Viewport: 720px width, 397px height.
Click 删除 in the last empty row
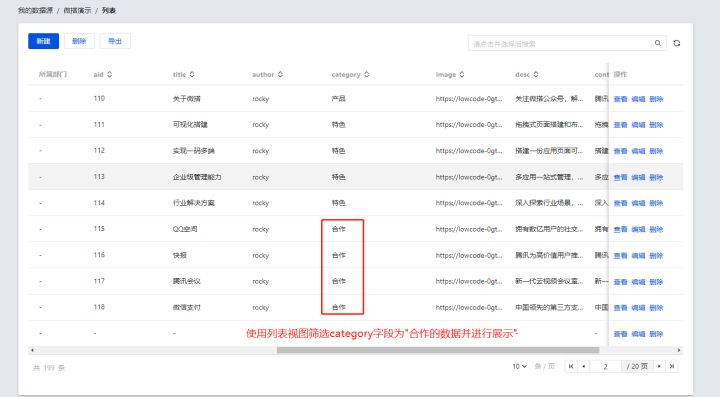pos(656,334)
